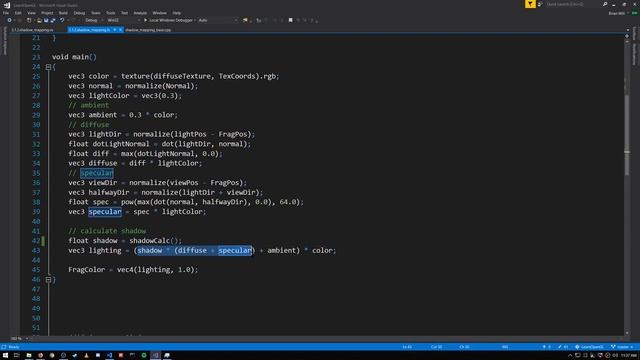This screenshot has width=640, height=360.
Task: Open the Auto debugger type dropdown
Action: tap(218, 20)
